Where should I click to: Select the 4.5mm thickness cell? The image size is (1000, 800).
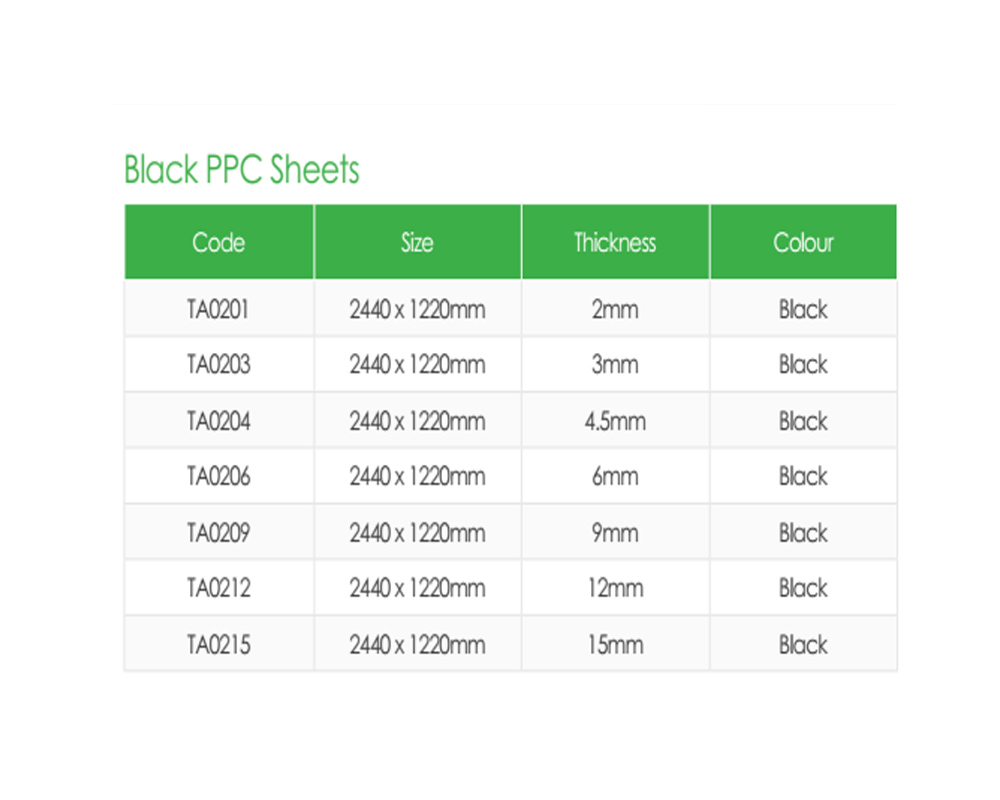coord(615,421)
